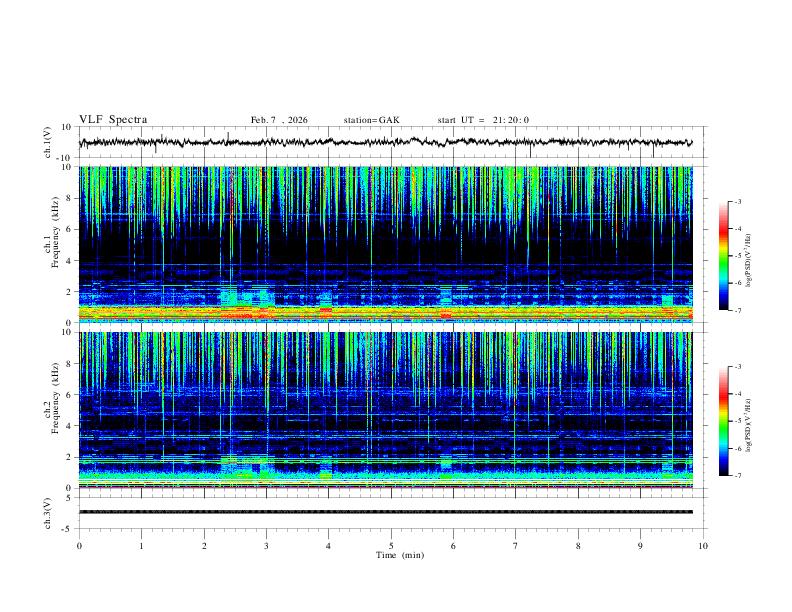792x612 pixels.
Task: Click the "-3" tick of ch.1 colorbar
Action: (x=737, y=201)
